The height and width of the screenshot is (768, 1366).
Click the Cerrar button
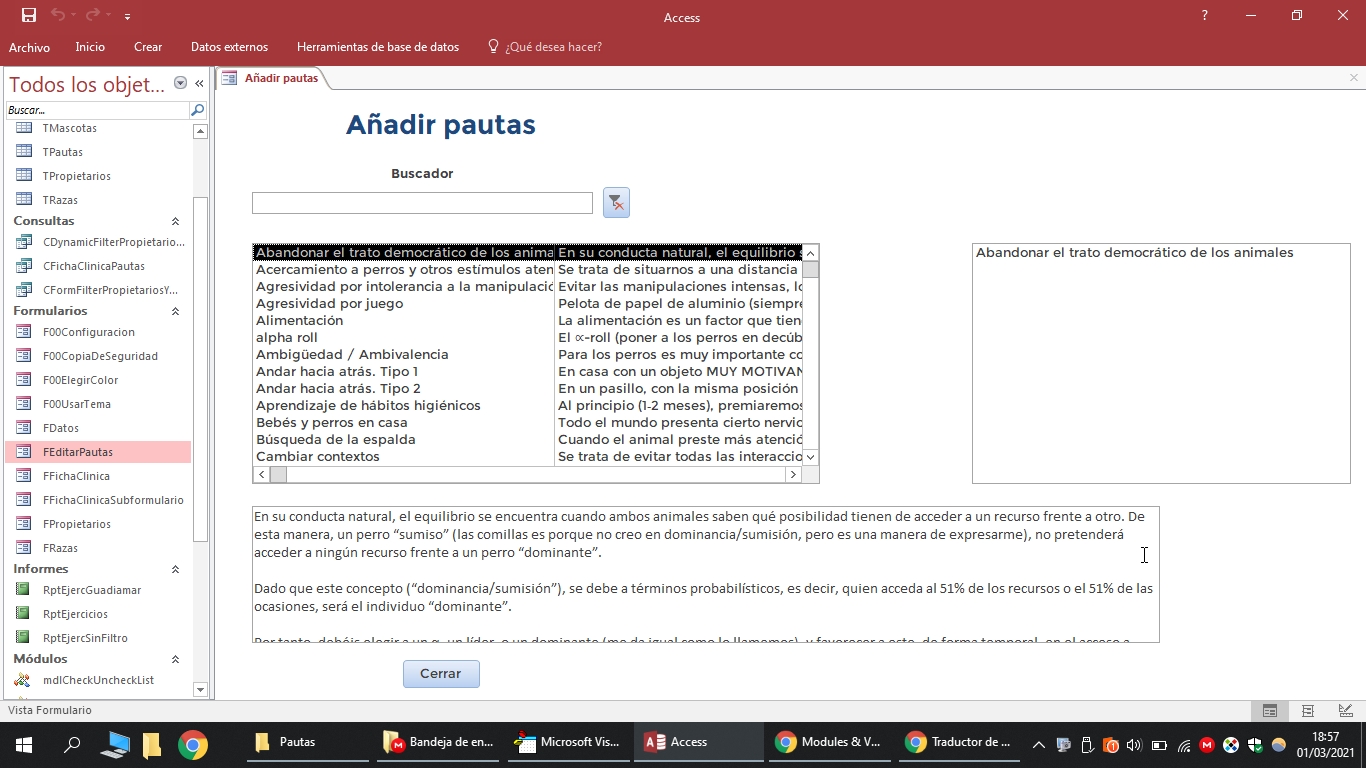point(441,674)
